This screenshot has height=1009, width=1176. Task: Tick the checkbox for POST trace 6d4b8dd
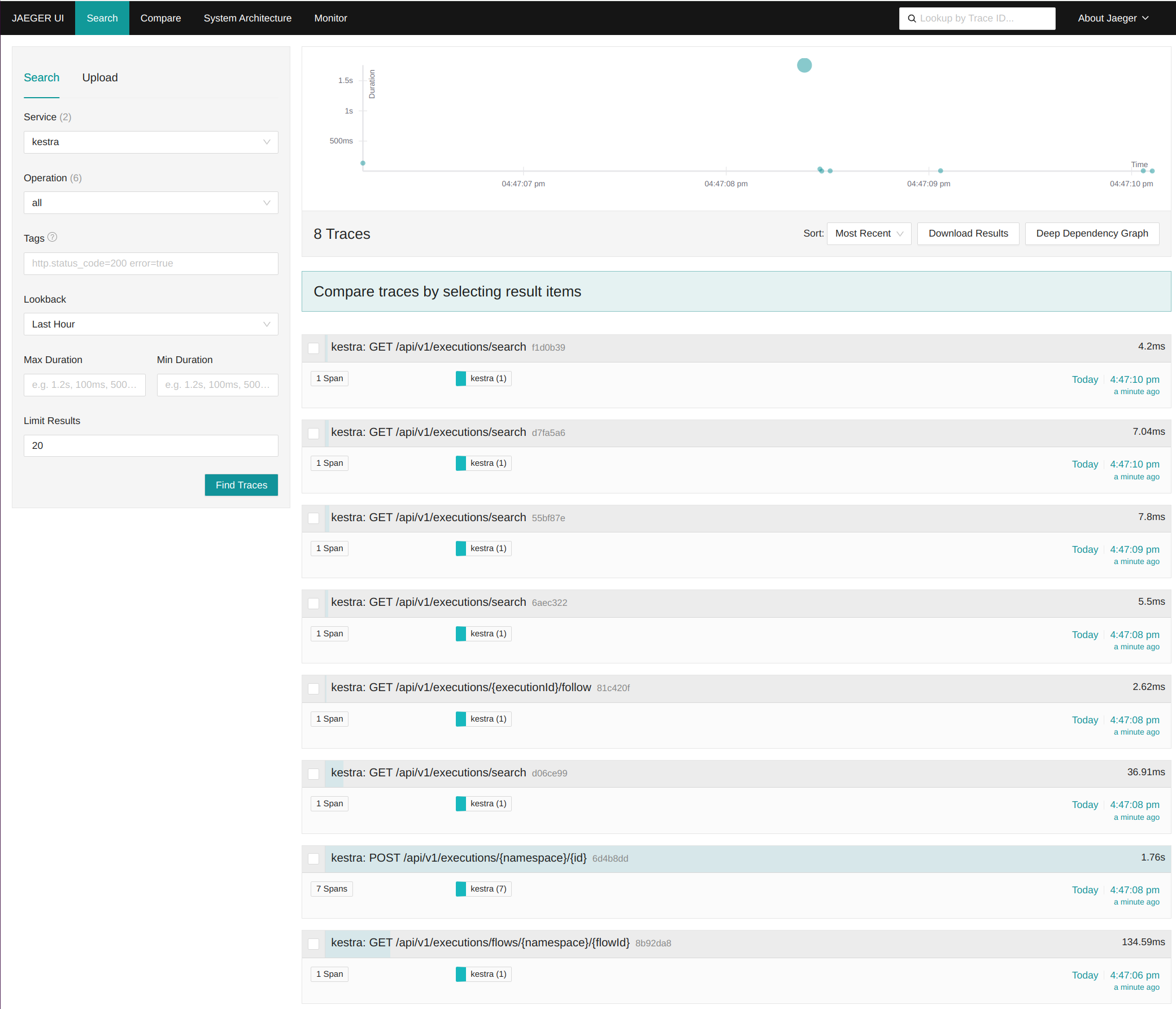click(x=313, y=859)
